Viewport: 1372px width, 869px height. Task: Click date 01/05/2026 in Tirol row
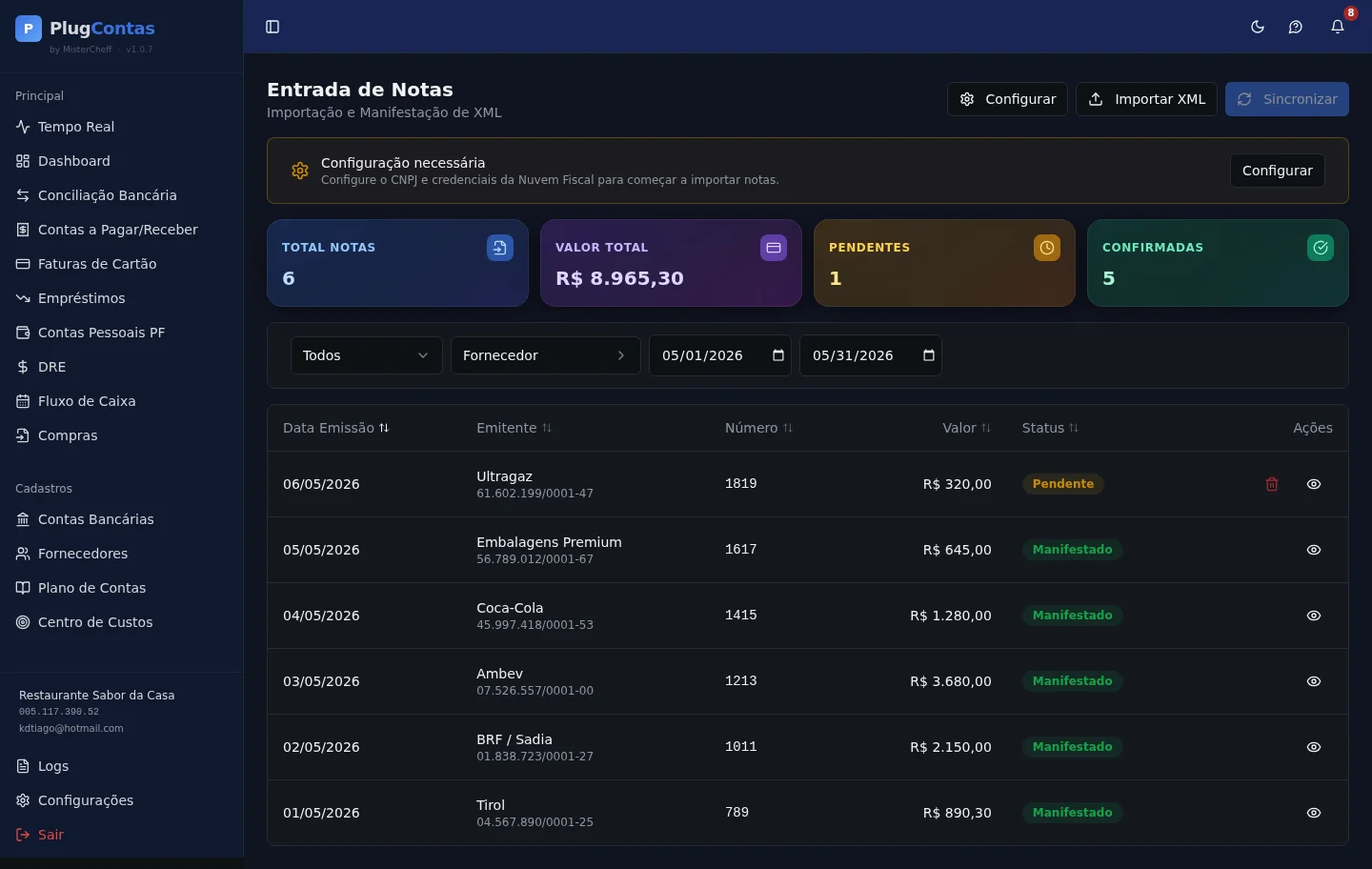coord(321,813)
